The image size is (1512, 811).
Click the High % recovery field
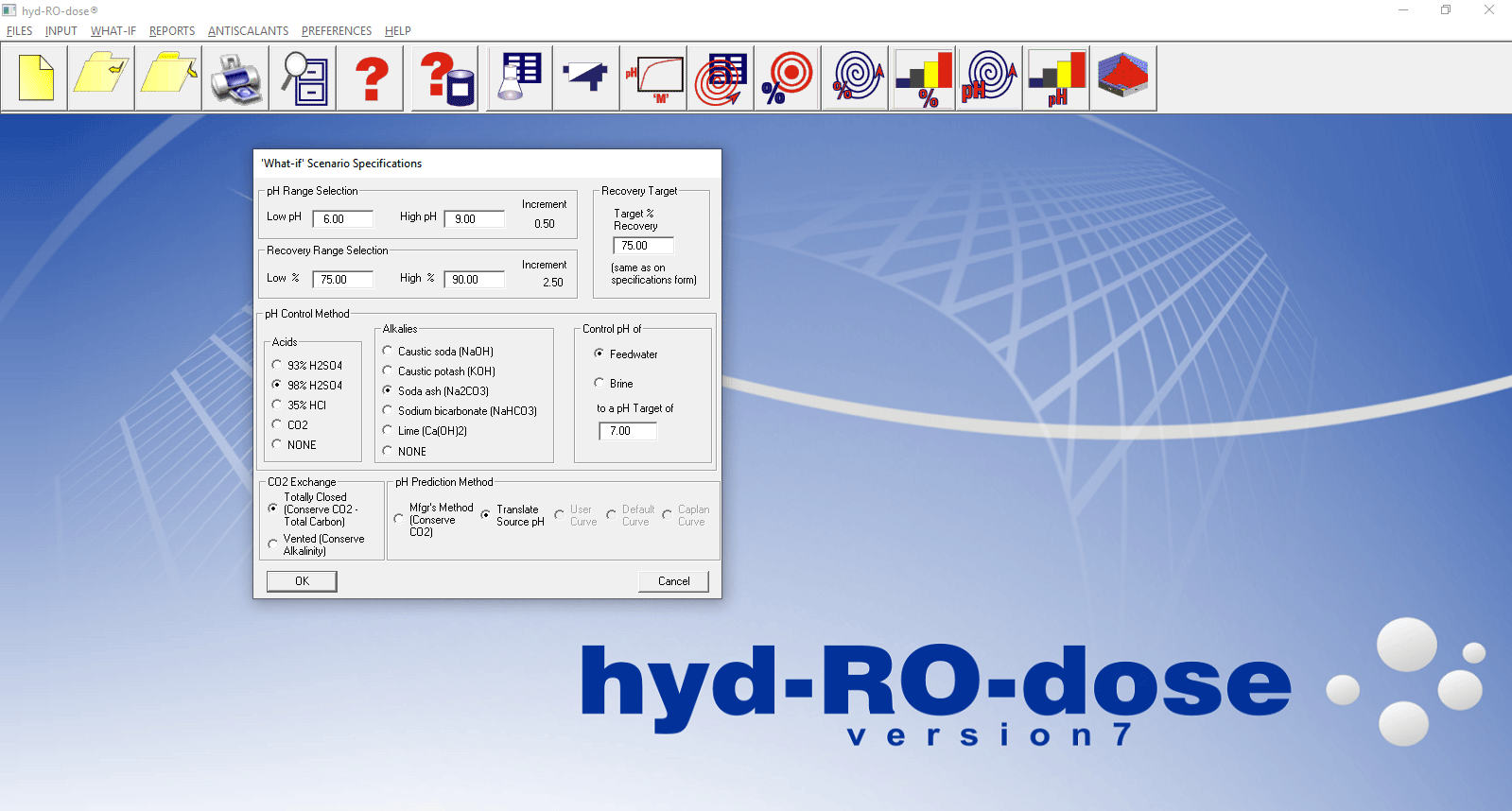click(x=475, y=279)
